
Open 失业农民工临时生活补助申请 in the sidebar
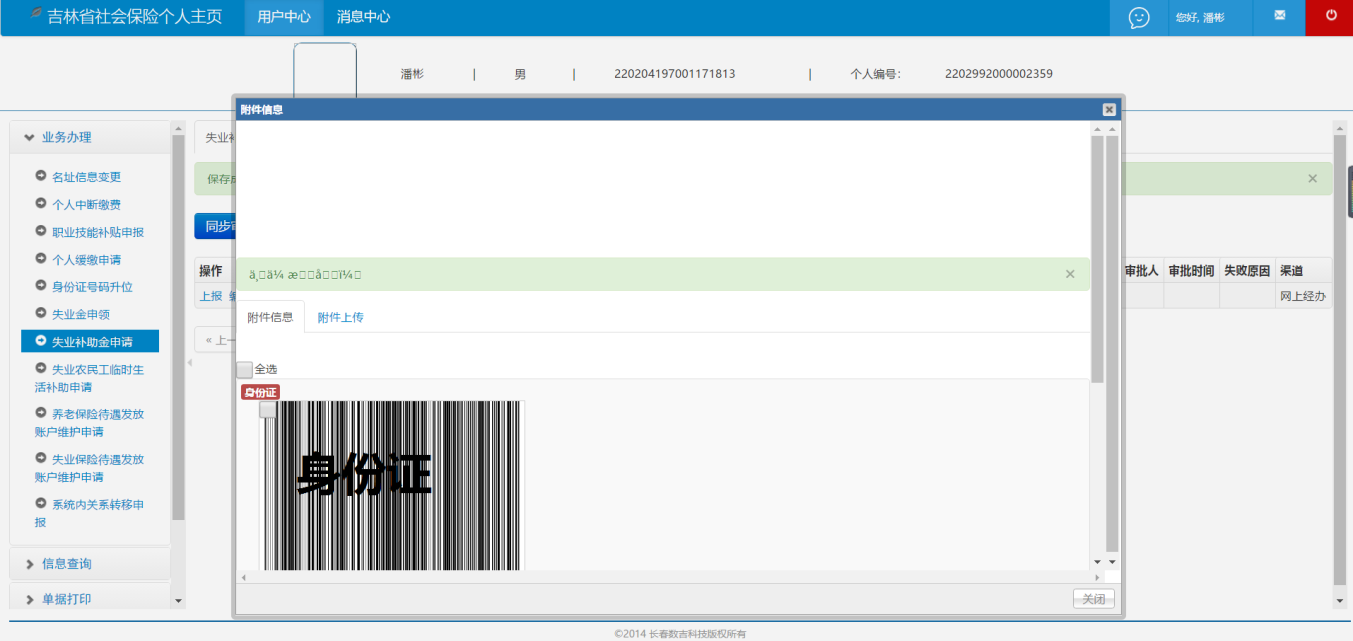point(89,378)
